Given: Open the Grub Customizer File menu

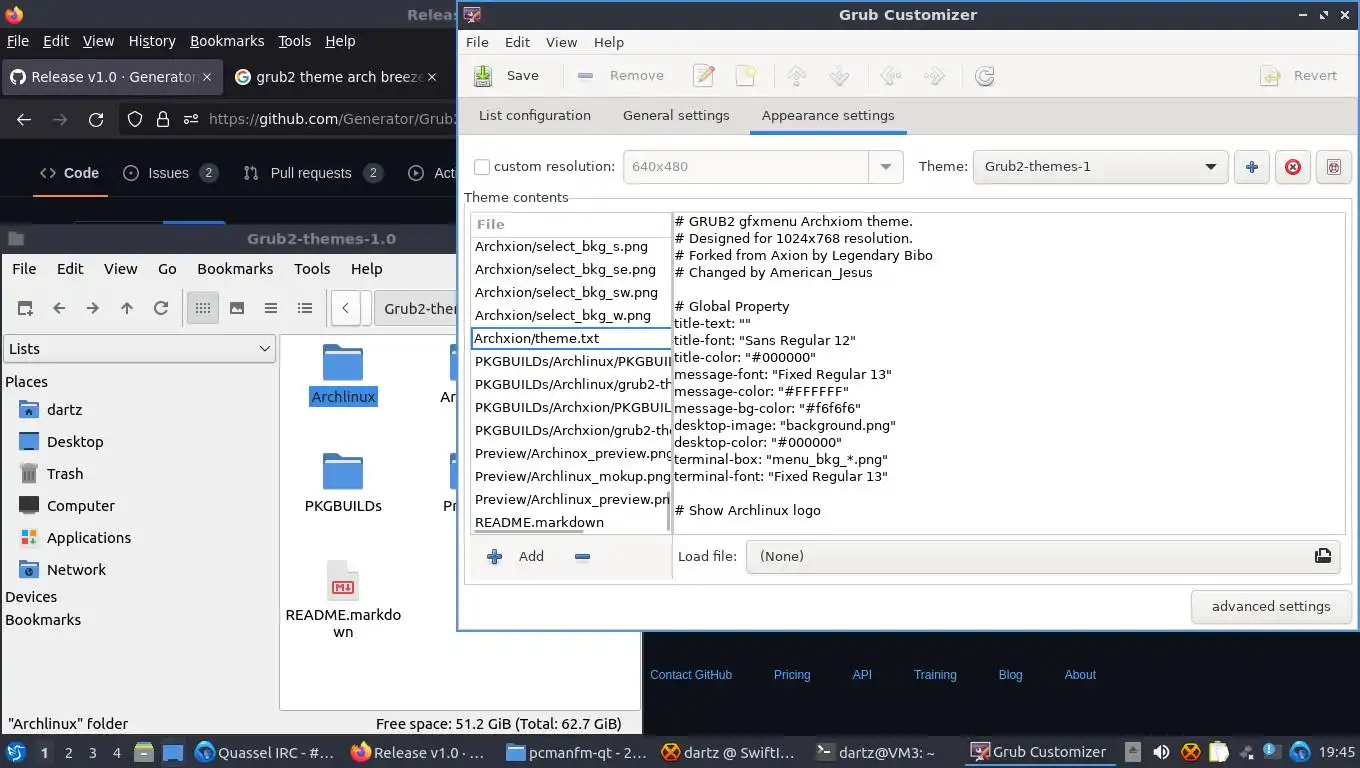Looking at the screenshot, I should [477, 42].
